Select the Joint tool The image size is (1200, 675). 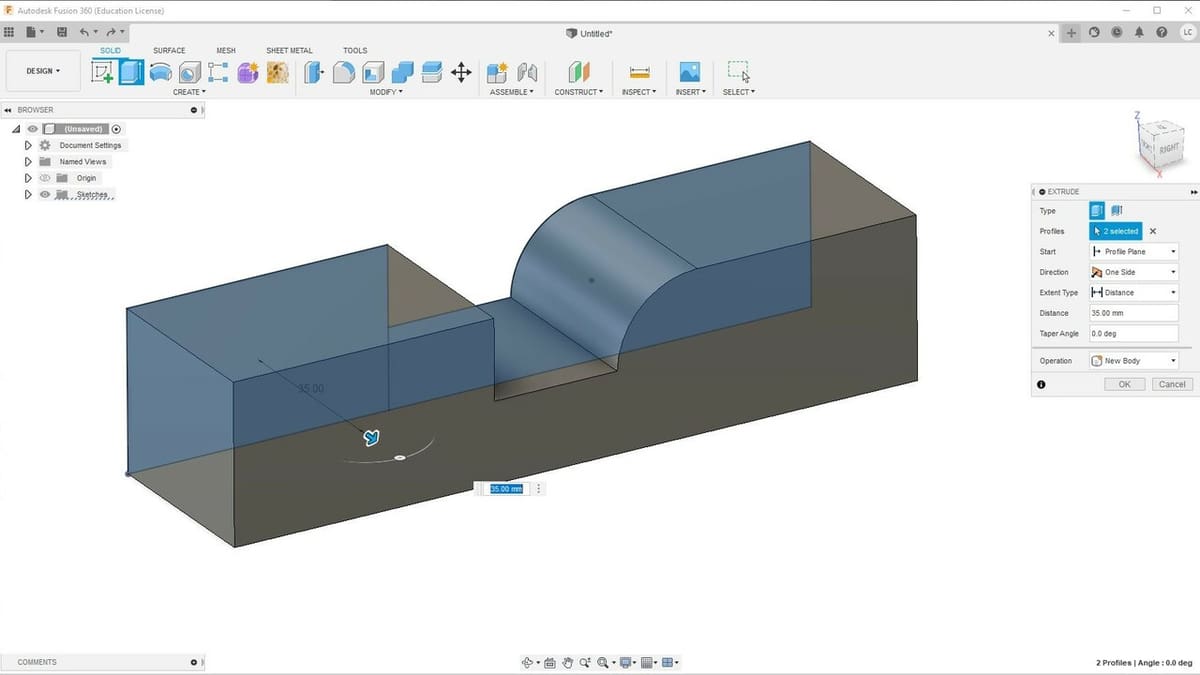[x=527, y=72]
